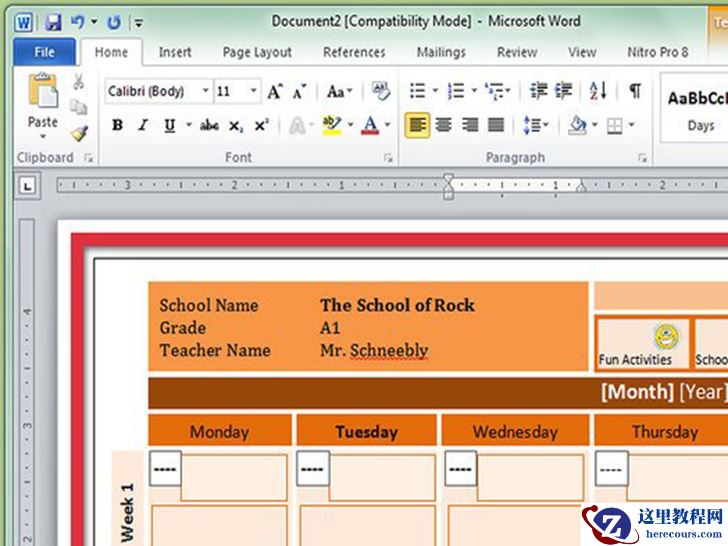Open the Word application icon menu
Screen dimensions: 728x546
coord(23,22)
